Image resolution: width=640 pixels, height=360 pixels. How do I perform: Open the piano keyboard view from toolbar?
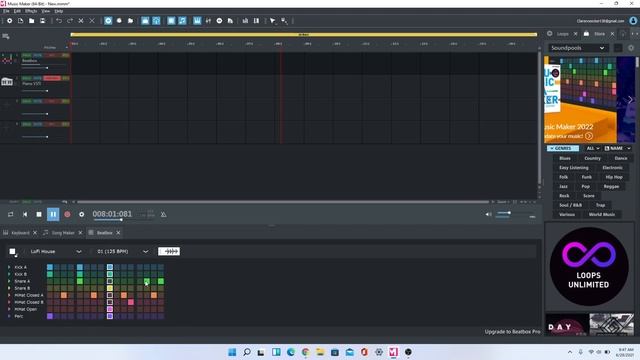coord(197,21)
